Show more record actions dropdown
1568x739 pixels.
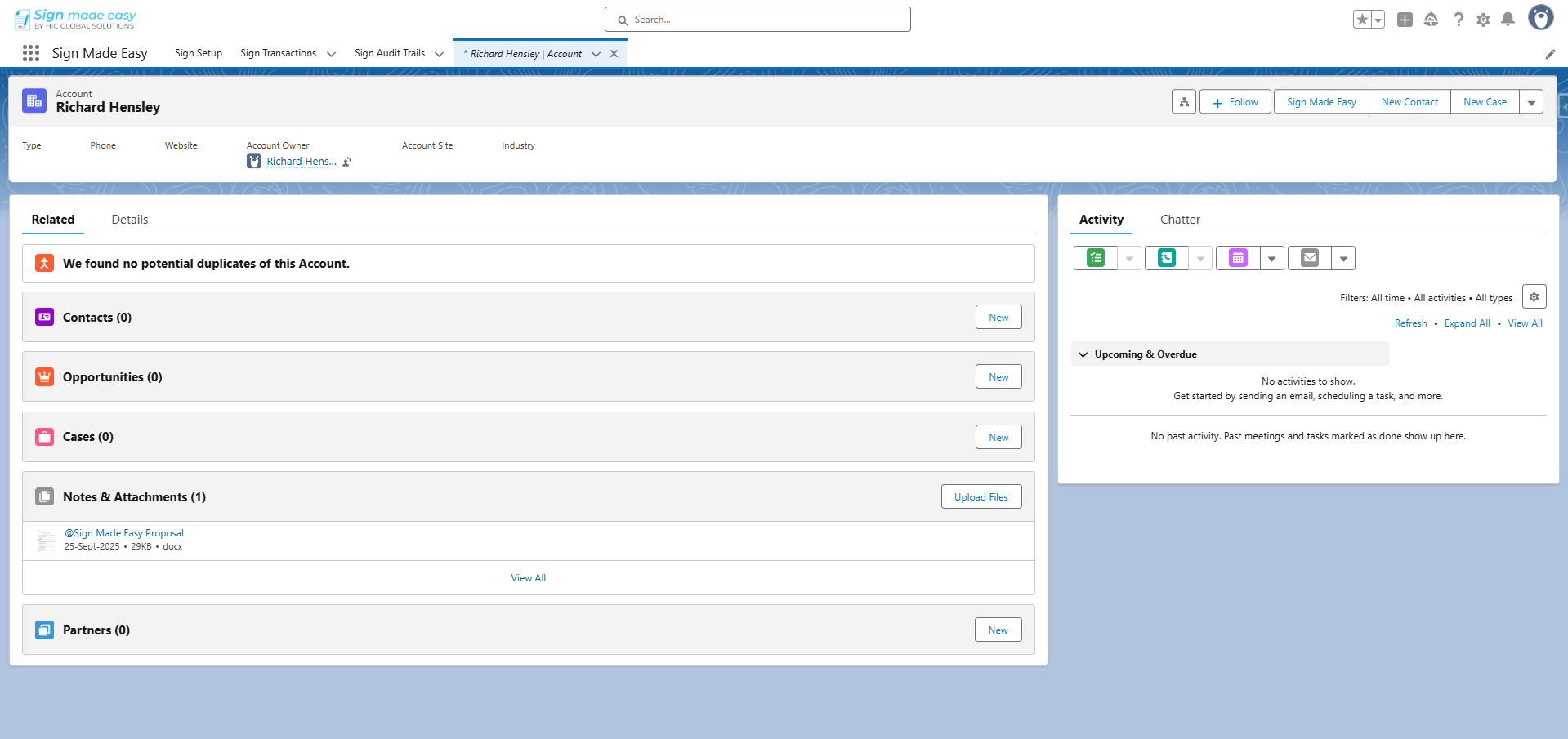click(1531, 102)
